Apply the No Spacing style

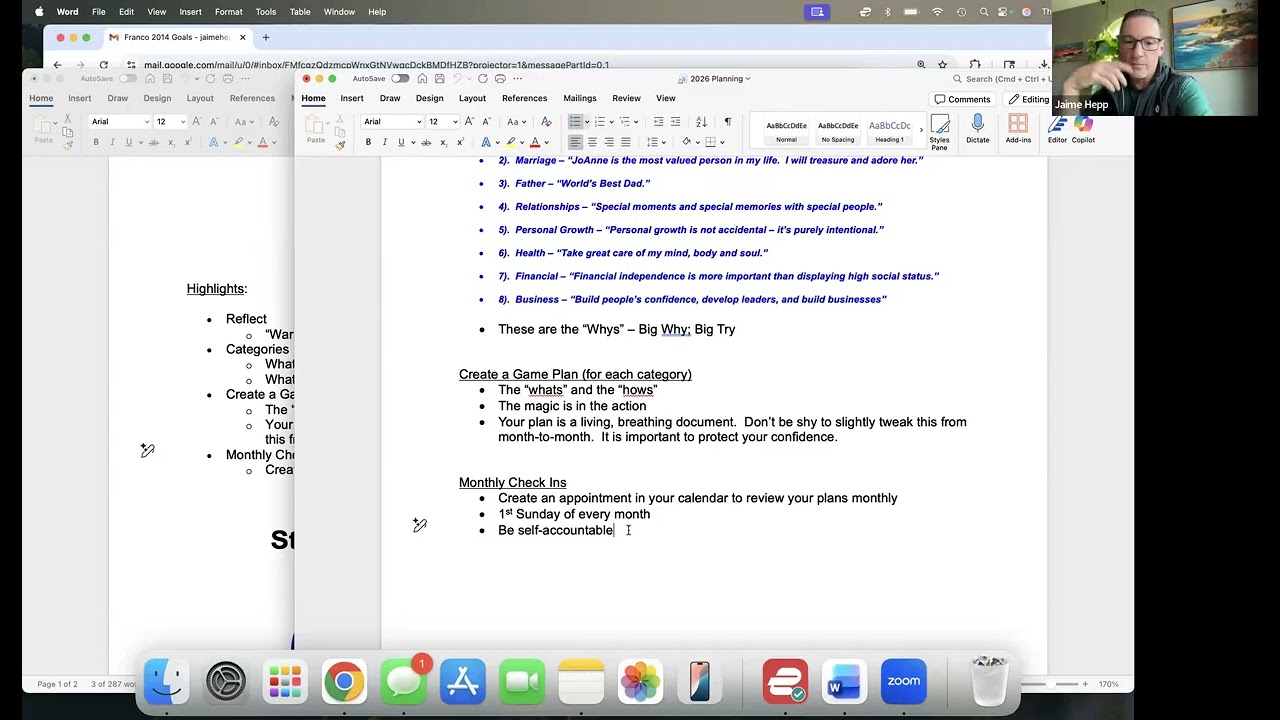[838, 131]
